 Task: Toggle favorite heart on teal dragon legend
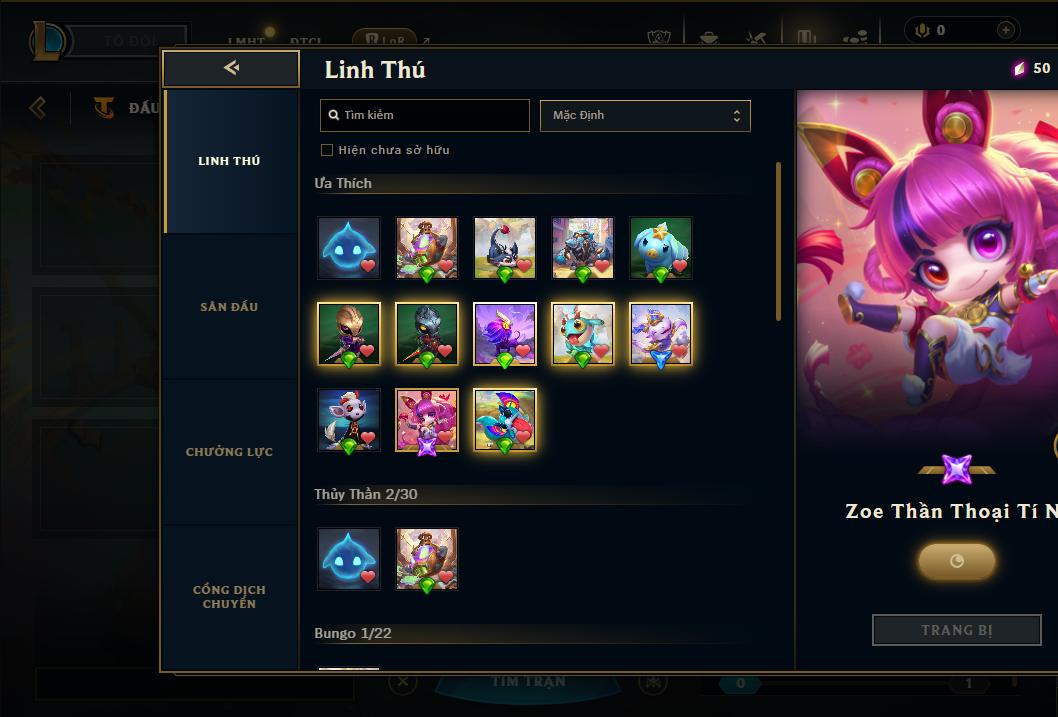pos(601,351)
